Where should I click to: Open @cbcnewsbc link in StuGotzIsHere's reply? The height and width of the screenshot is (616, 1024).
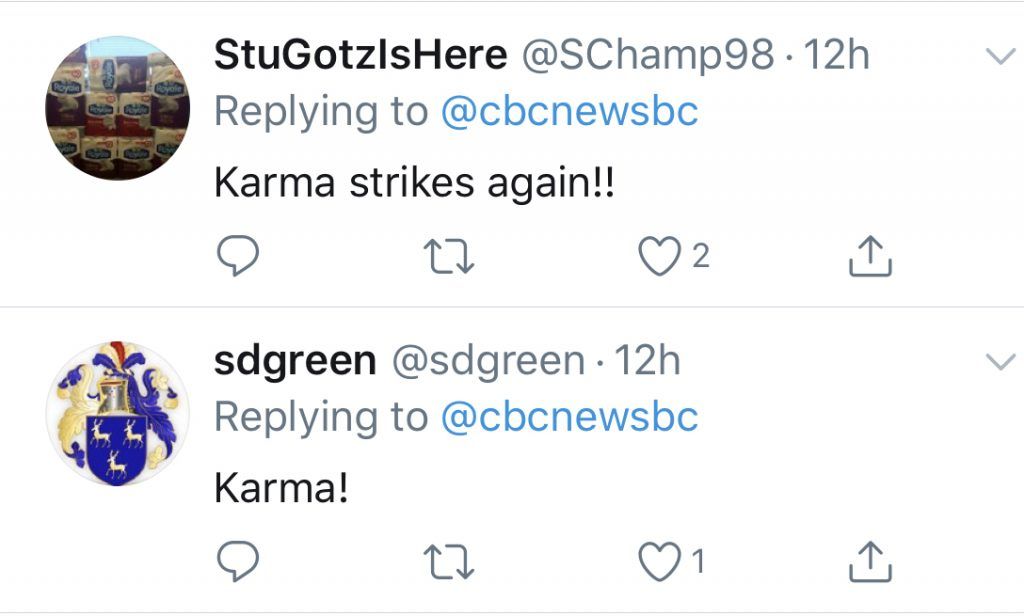(569, 111)
